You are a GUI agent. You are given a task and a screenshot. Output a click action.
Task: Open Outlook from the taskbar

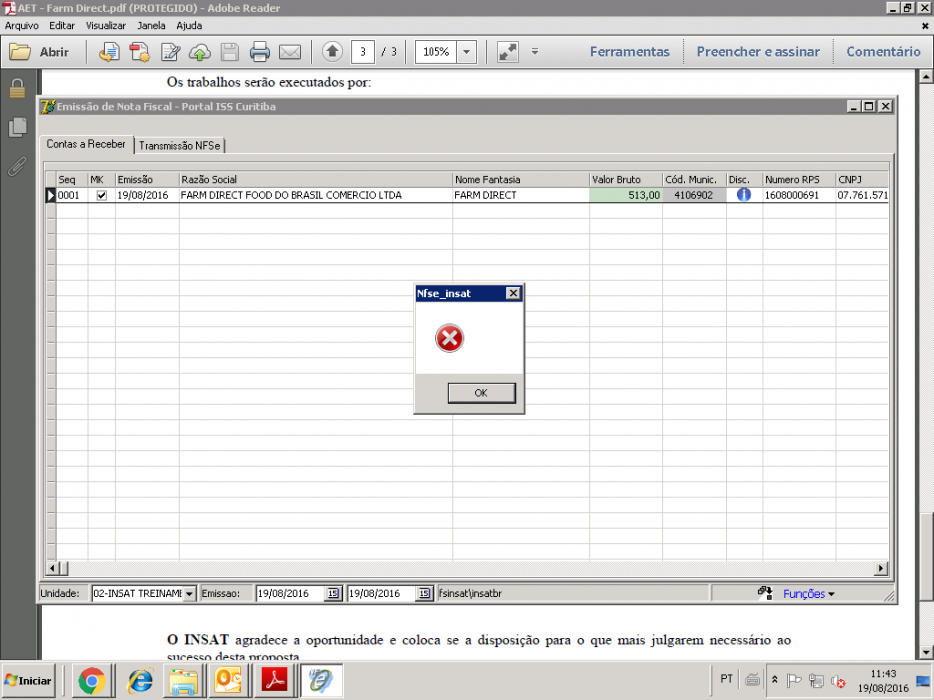point(229,680)
